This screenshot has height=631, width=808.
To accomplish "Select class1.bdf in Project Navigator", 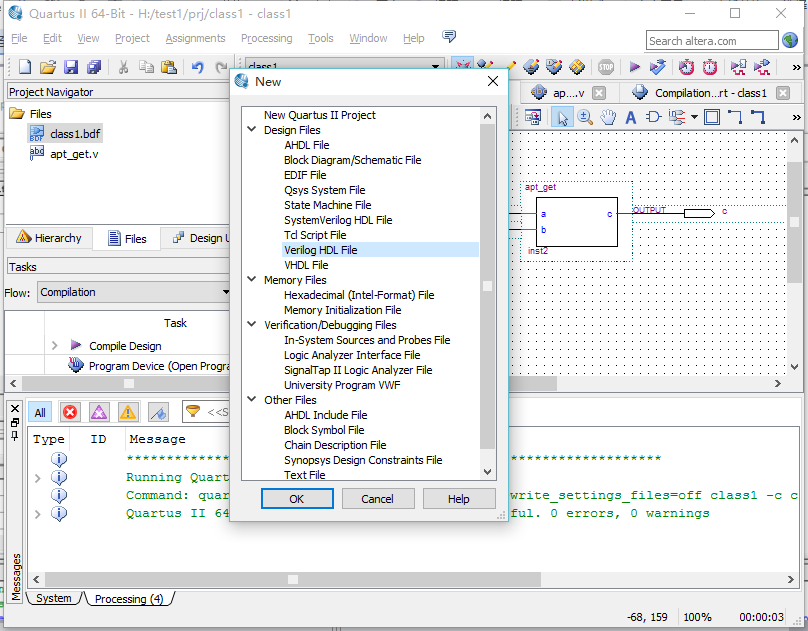I will click(x=75, y=134).
